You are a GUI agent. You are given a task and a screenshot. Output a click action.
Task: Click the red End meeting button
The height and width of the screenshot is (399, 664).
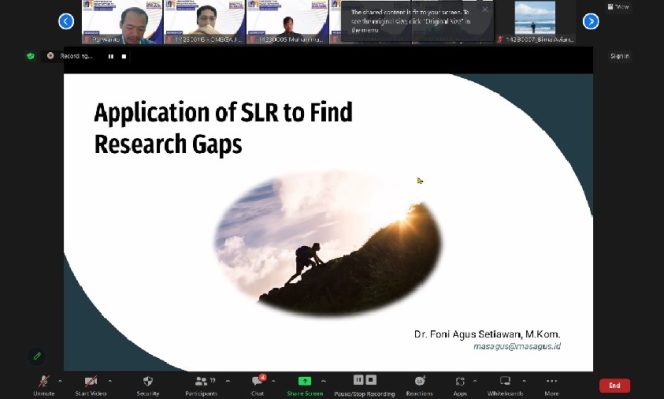(x=614, y=385)
